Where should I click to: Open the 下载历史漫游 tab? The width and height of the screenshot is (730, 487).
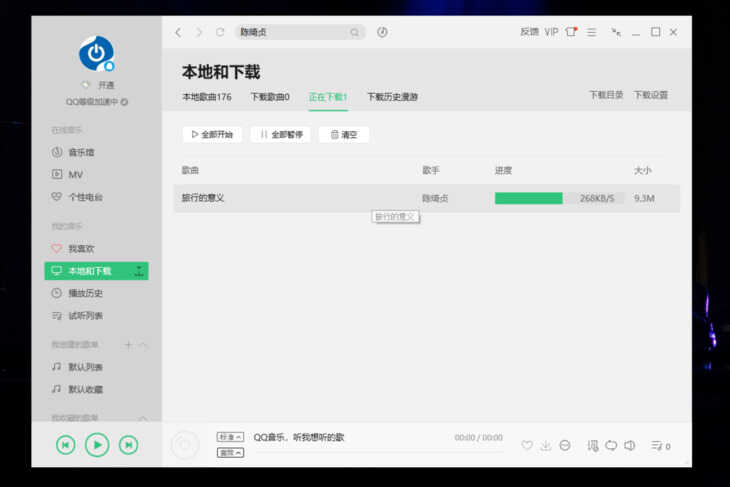(392, 97)
